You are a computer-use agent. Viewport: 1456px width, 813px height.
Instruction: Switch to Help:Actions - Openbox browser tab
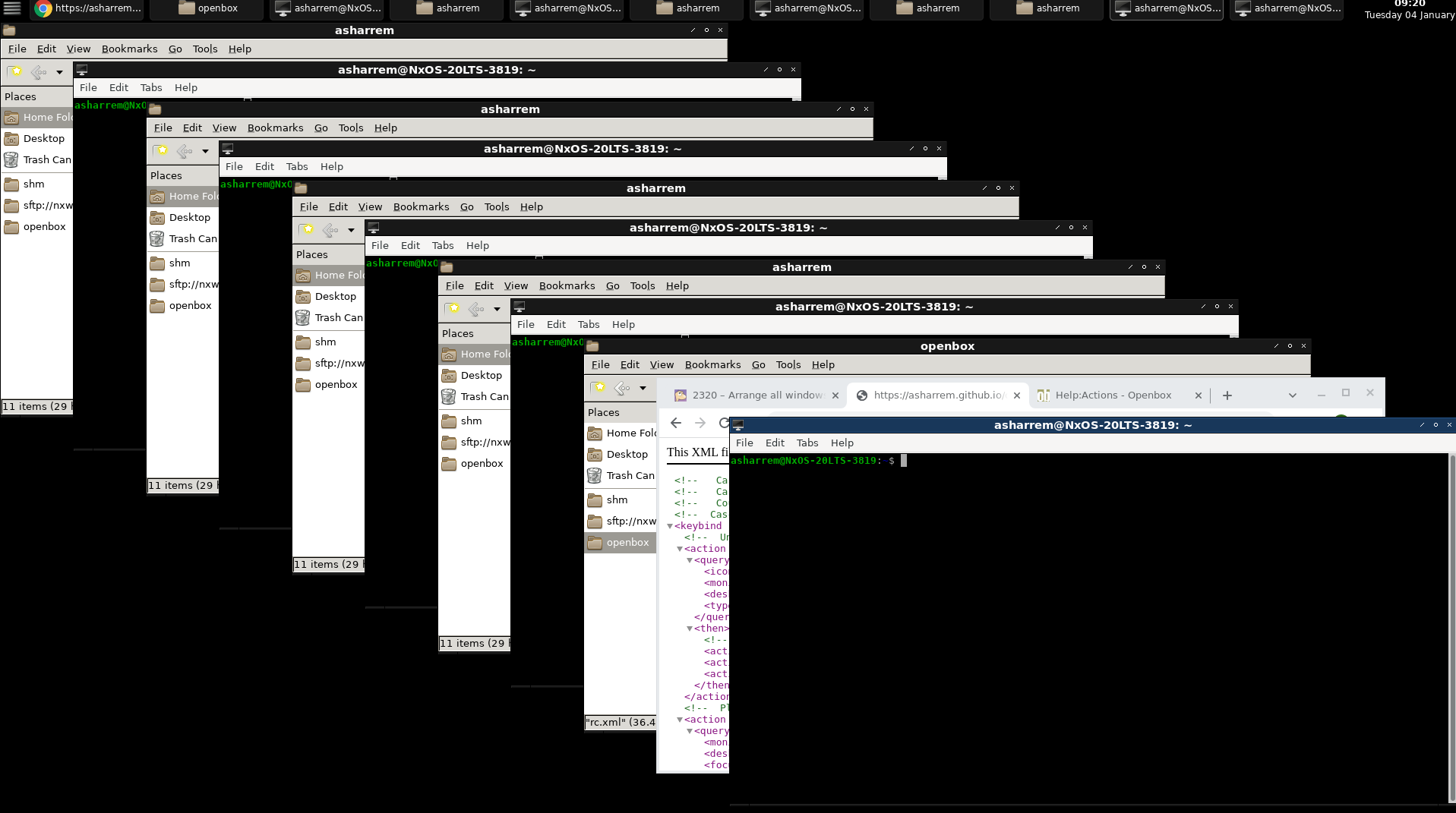pos(1113,395)
